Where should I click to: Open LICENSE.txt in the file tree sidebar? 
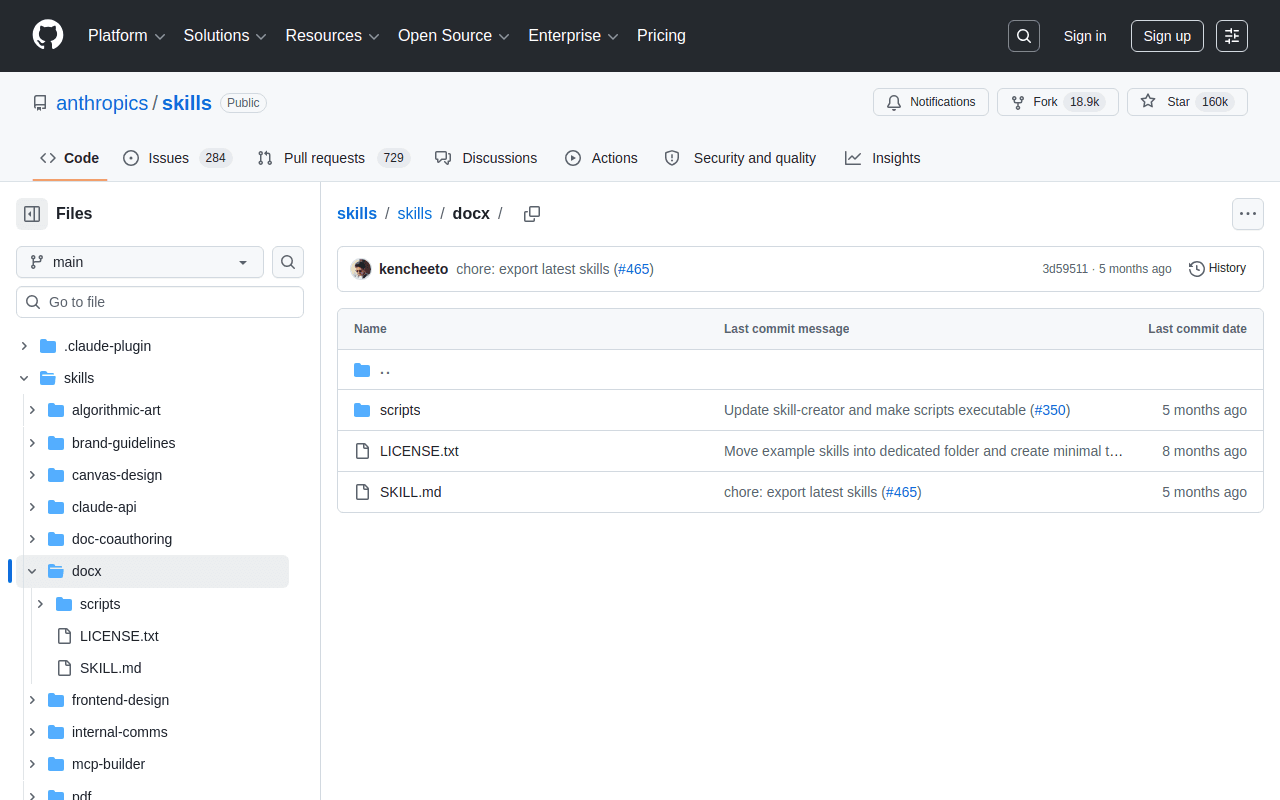coord(119,636)
